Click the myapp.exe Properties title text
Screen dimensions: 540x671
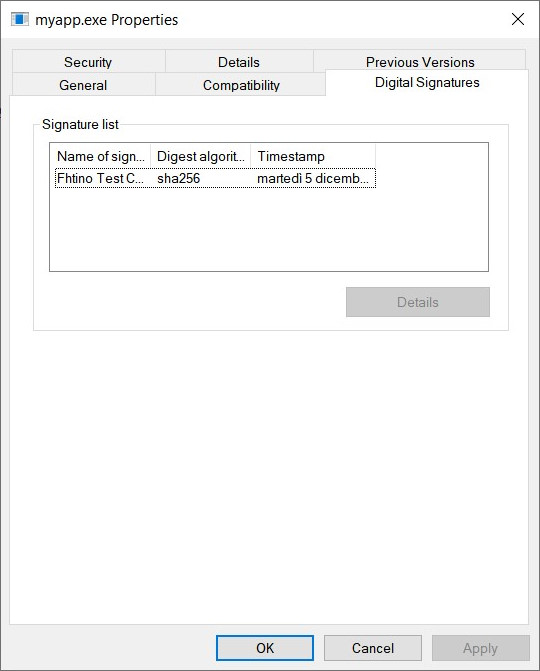pyautogui.click(x=107, y=20)
